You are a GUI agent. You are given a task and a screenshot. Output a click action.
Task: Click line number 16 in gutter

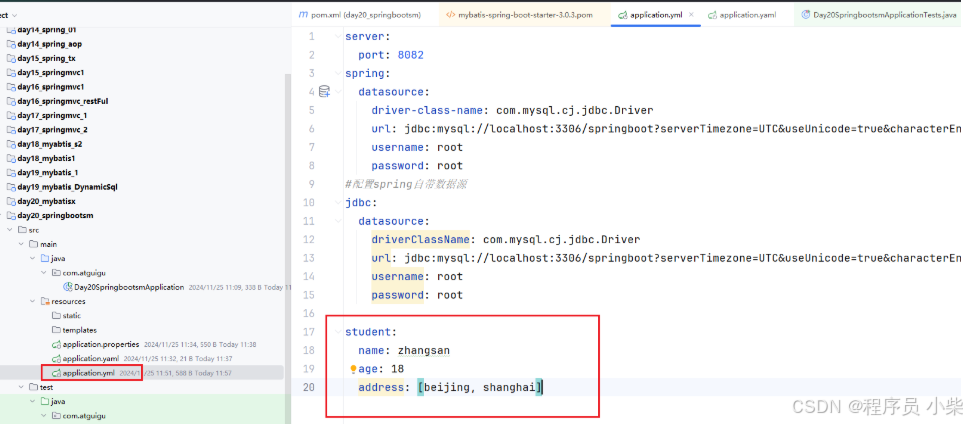click(308, 314)
